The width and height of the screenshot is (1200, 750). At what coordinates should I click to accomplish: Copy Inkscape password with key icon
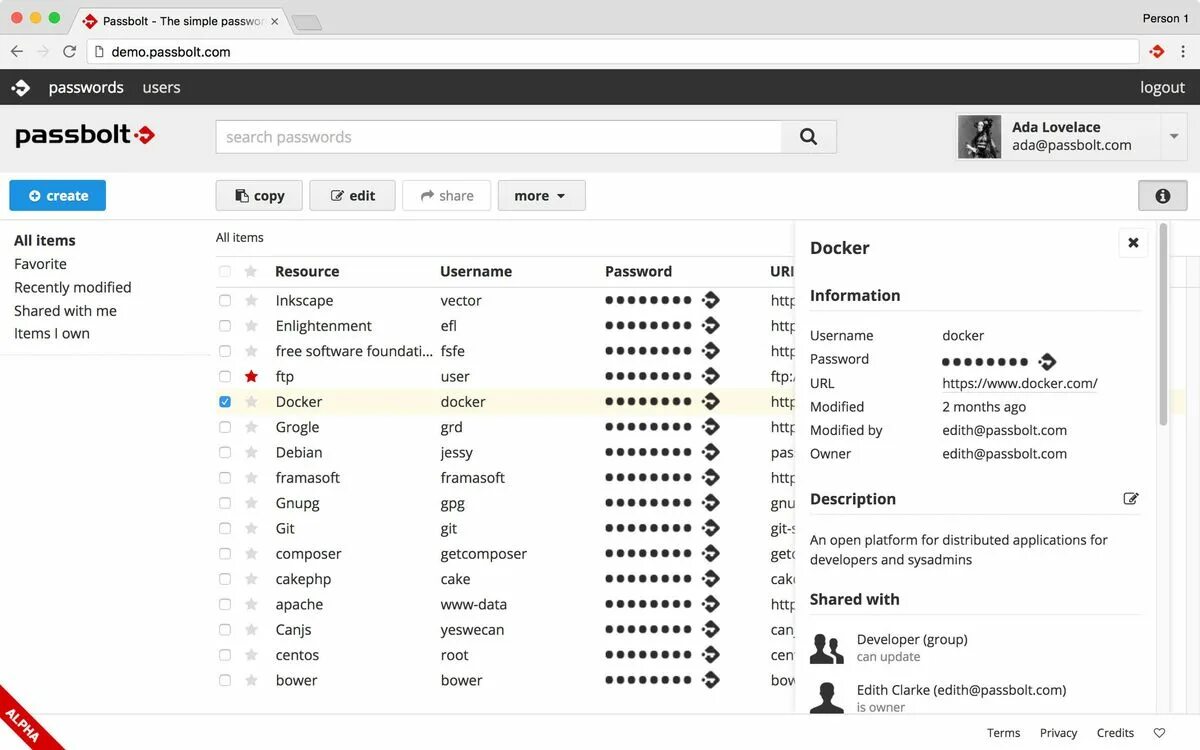711,300
